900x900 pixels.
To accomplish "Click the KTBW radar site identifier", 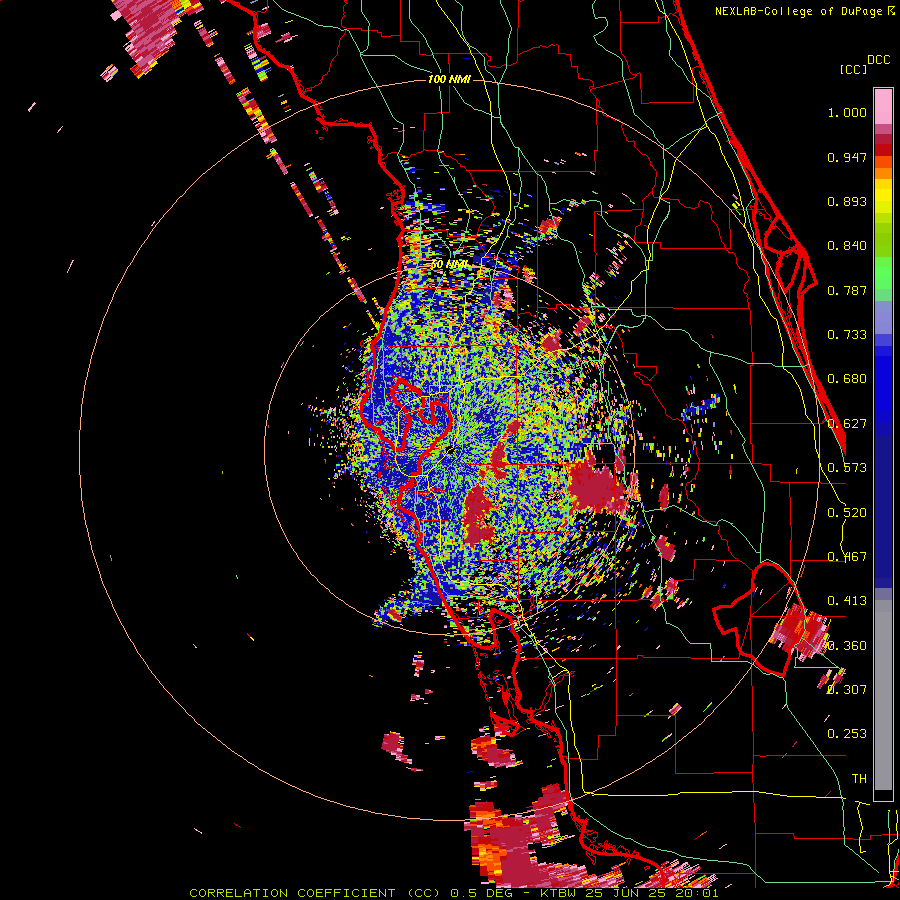I will (560, 893).
